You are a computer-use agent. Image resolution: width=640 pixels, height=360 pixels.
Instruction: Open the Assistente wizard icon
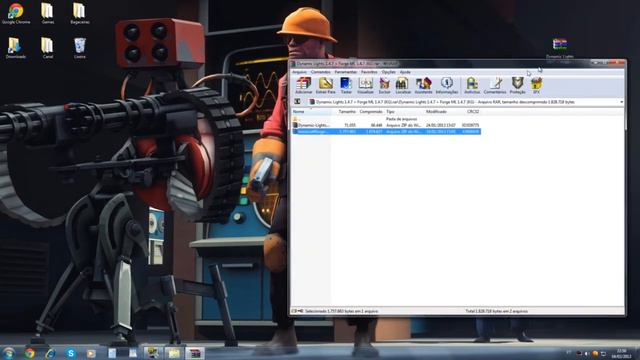pos(423,85)
